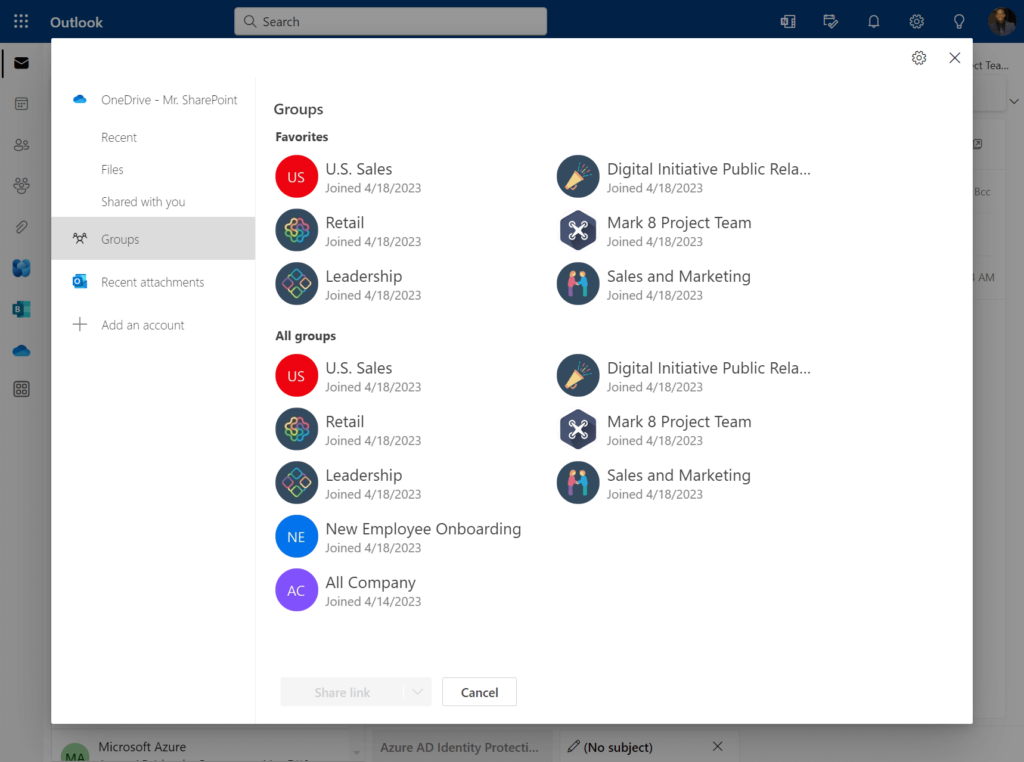The height and width of the screenshot is (762, 1024).
Task: Open the OneDrive cloud icon in left rail
Action: point(21,351)
